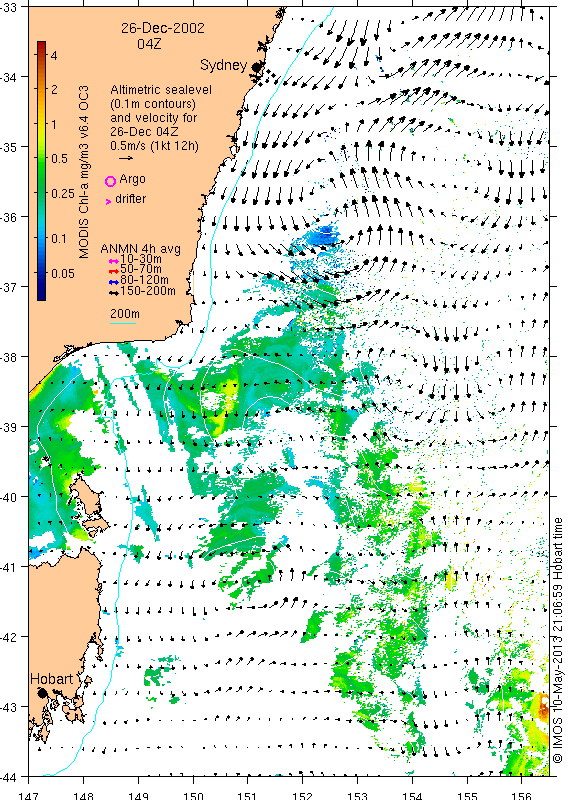Screen dimensions: 570x800
Task: Click the colorbar value '4'
Action: 54,56
